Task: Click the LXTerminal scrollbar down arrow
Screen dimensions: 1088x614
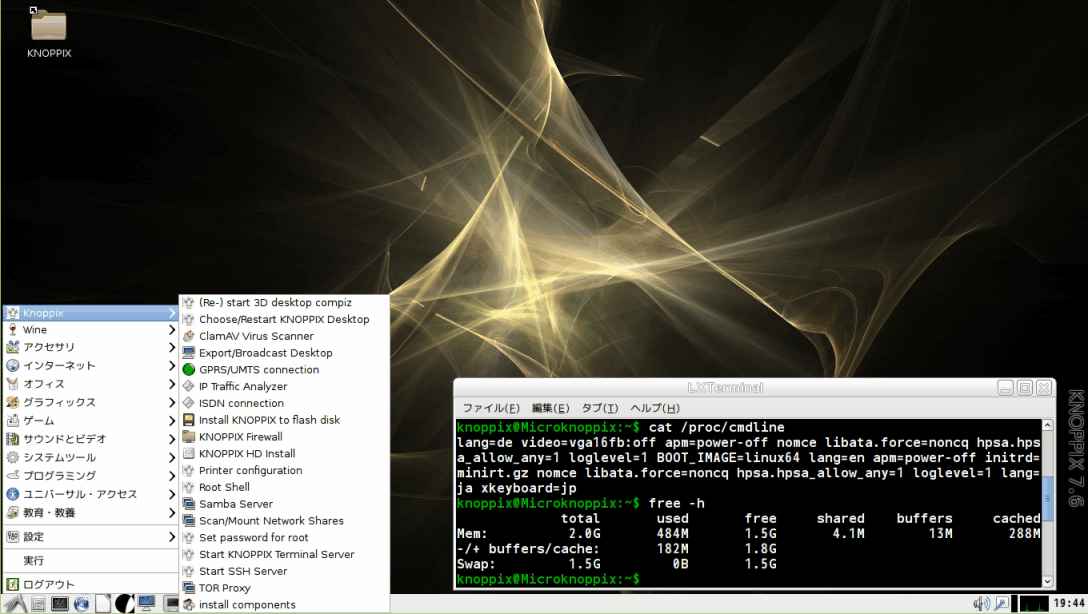Action: (1048, 582)
